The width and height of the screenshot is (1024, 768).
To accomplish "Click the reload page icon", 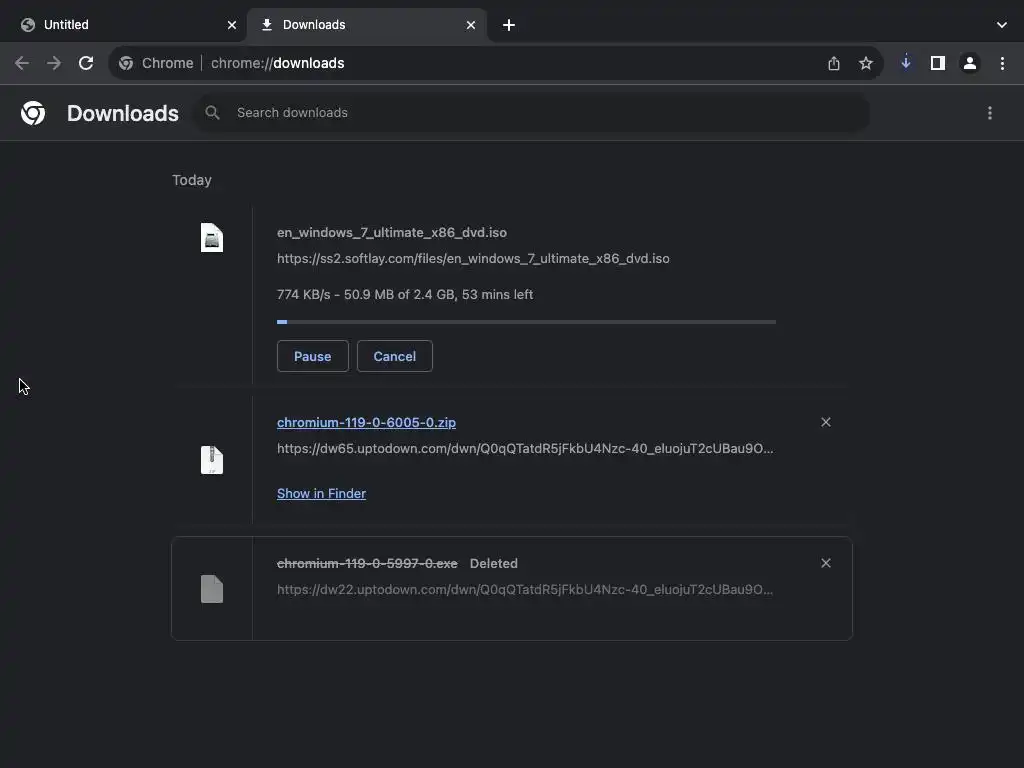I will [86, 63].
